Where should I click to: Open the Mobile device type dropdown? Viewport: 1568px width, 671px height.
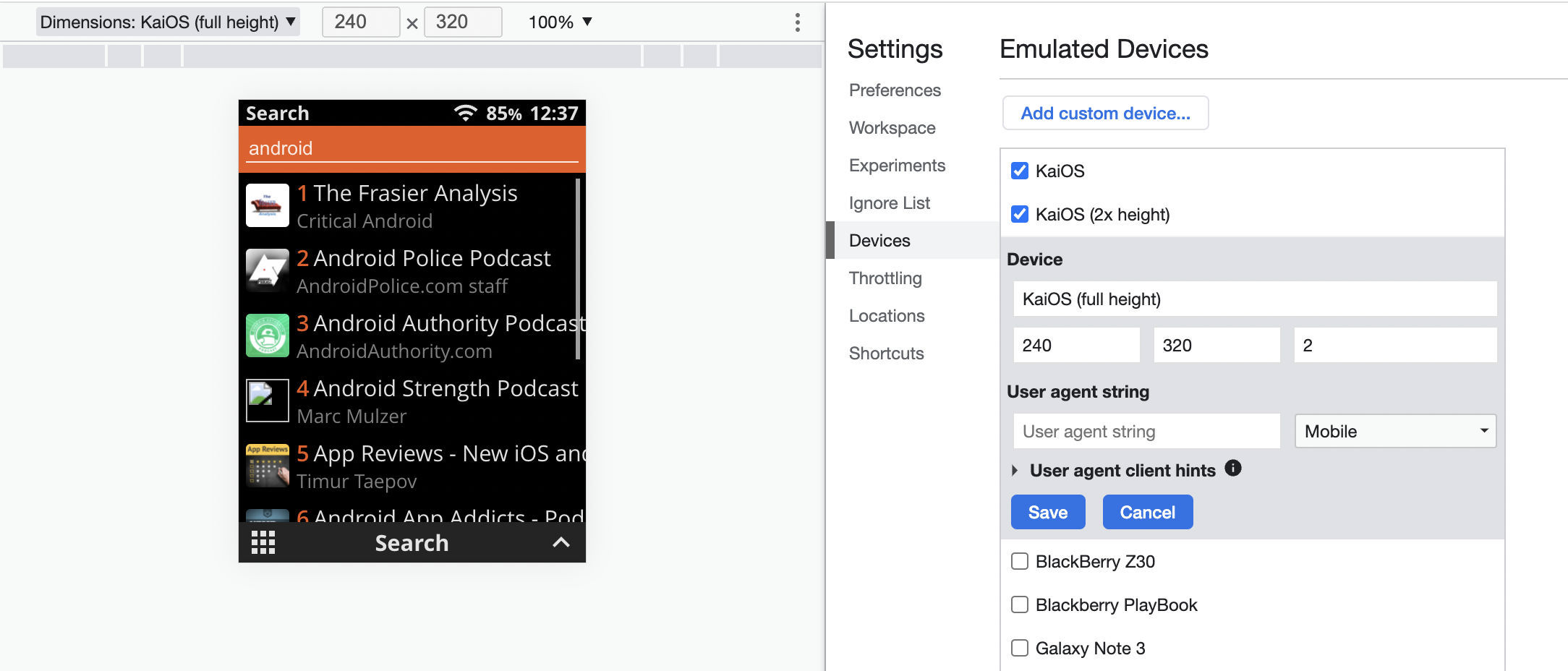(1395, 431)
